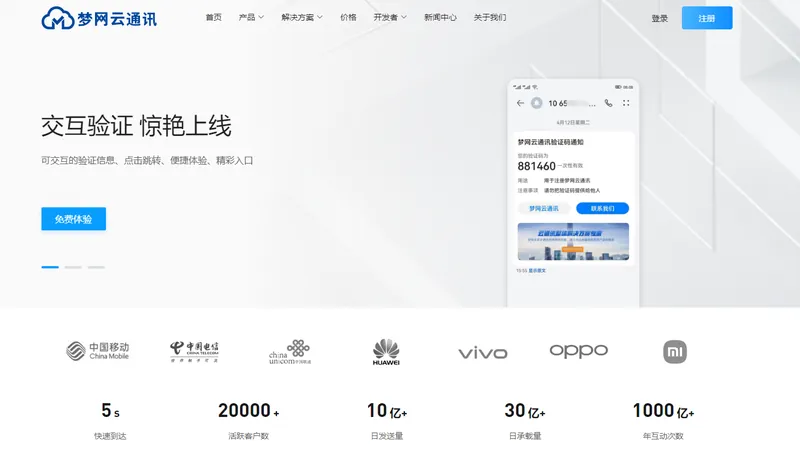Click the 显示原文 link in phone
This screenshot has height=455, width=800.
point(537,271)
